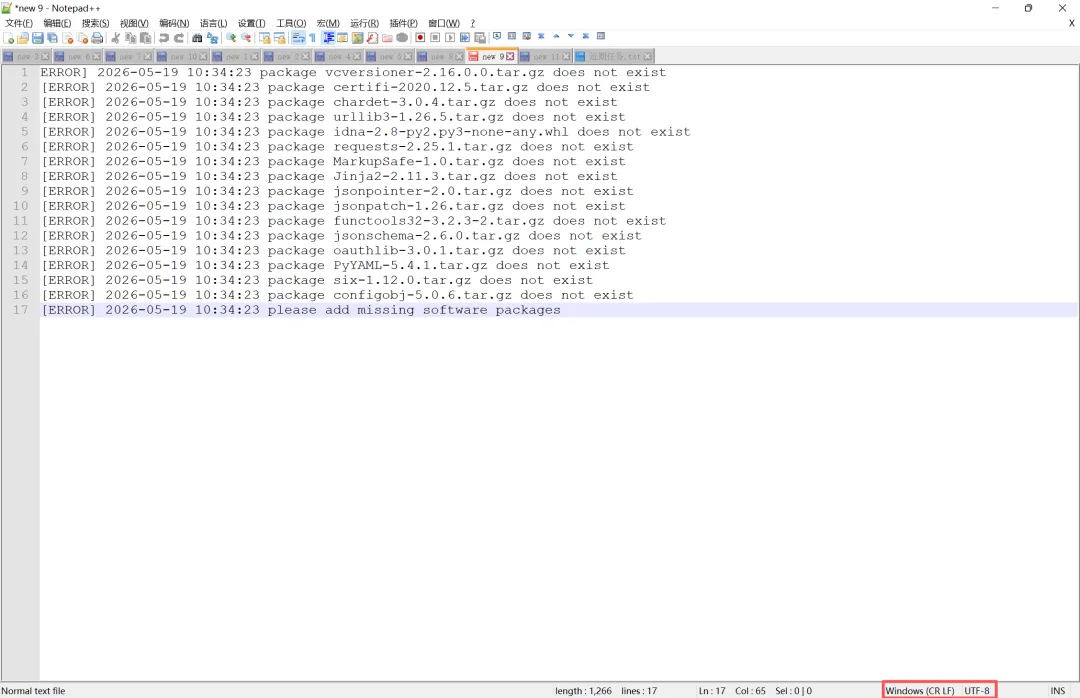Redo the edit via toolbar arrow
1080x698 pixels.
179,38
